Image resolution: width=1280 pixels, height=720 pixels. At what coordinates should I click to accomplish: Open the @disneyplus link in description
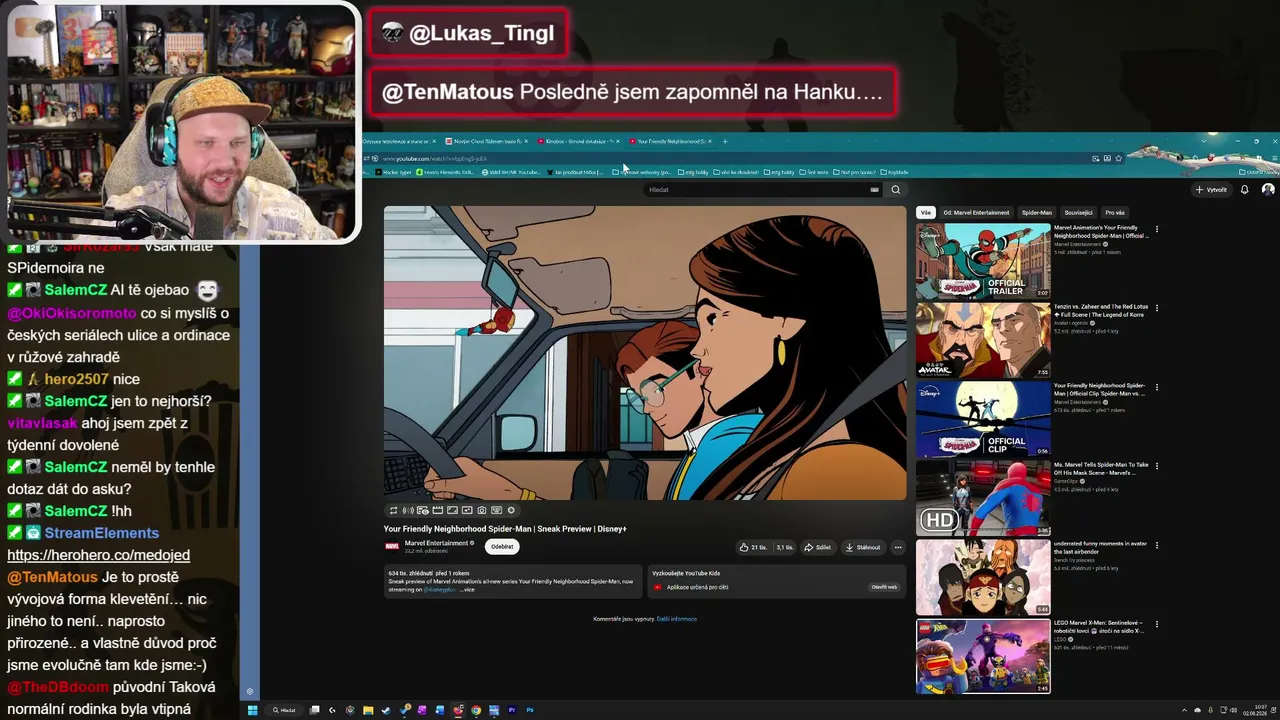tap(439, 590)
